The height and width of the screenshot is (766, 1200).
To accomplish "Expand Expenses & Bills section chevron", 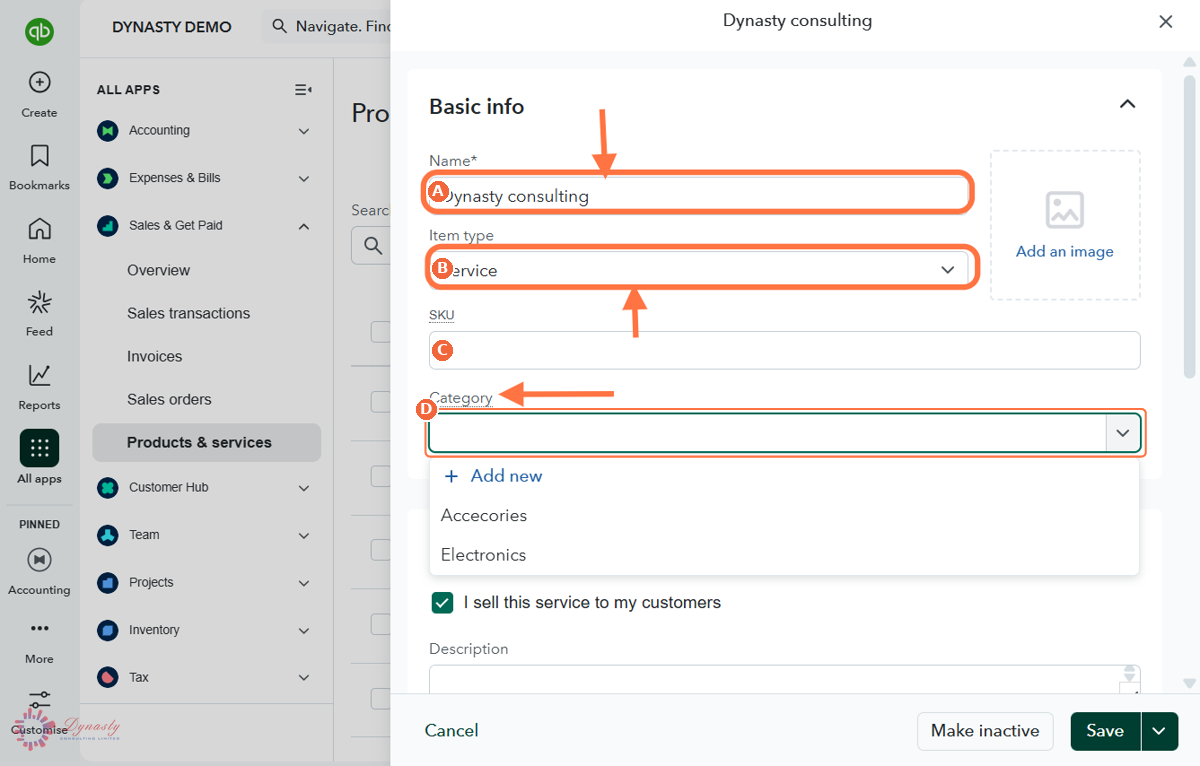I will 304,178.
